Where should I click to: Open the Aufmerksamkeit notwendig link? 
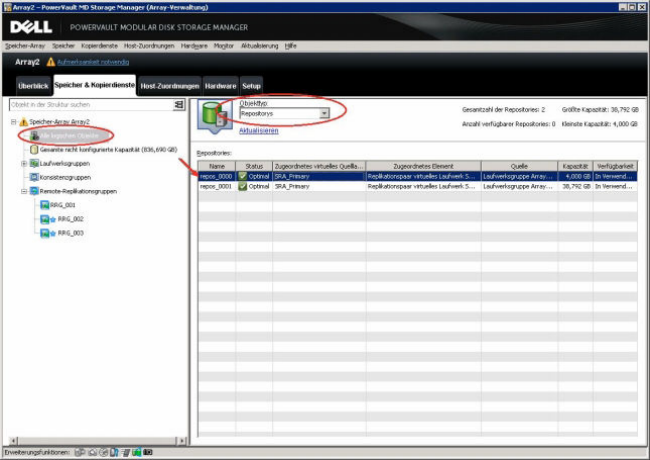click(x=93, y=62)
